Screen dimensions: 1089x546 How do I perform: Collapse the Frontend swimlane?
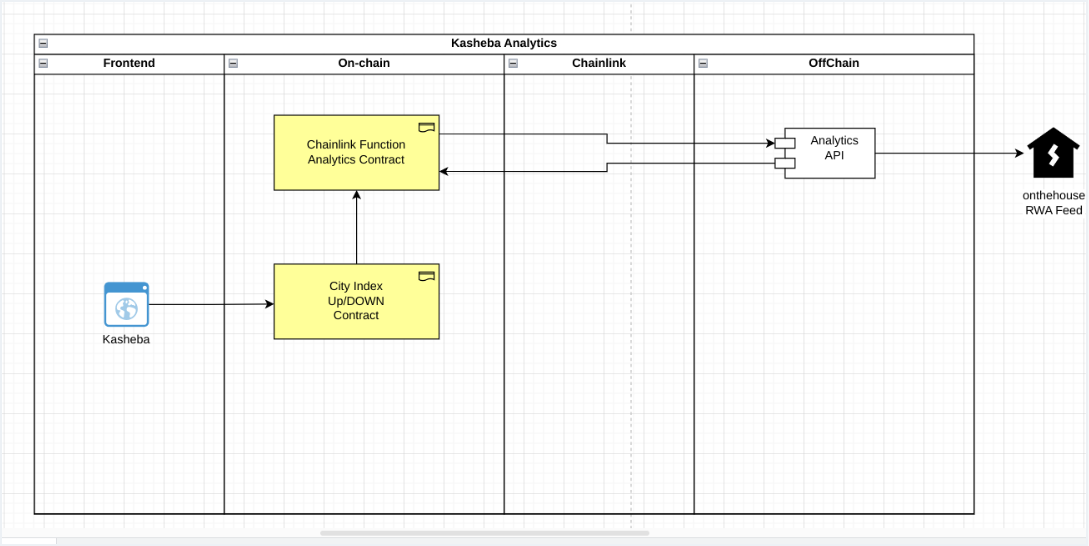pos(43,64)
